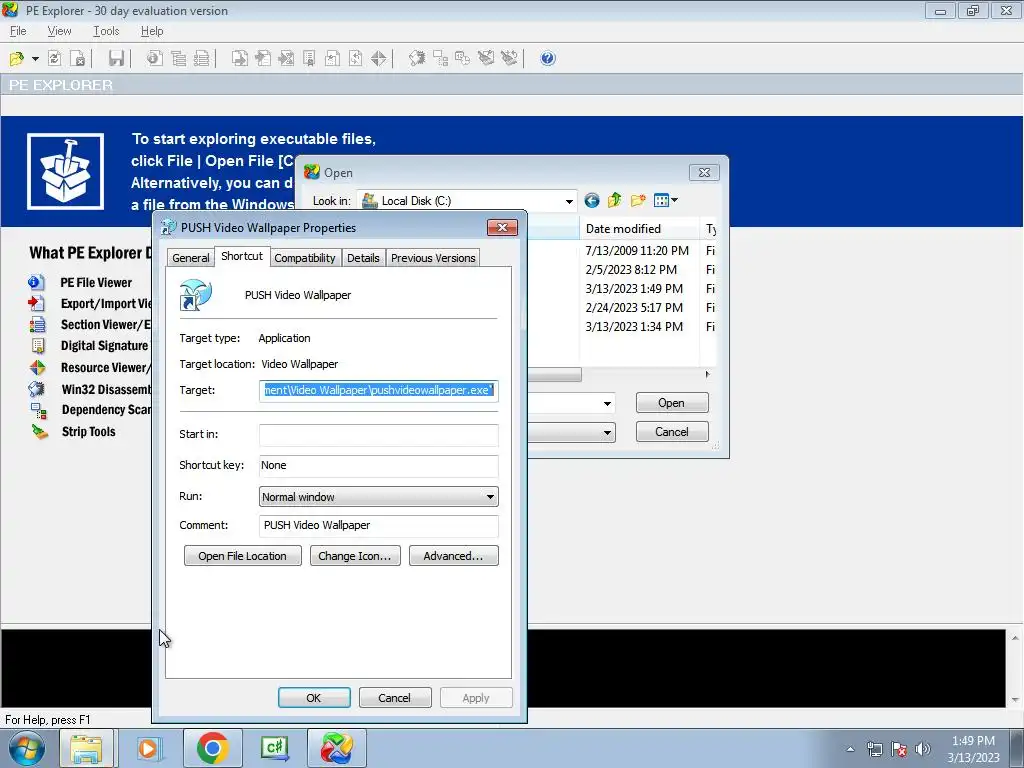Click in the Shortcut key field
The width and height of the screenshot is (1024, 768).
pos(379,466)
